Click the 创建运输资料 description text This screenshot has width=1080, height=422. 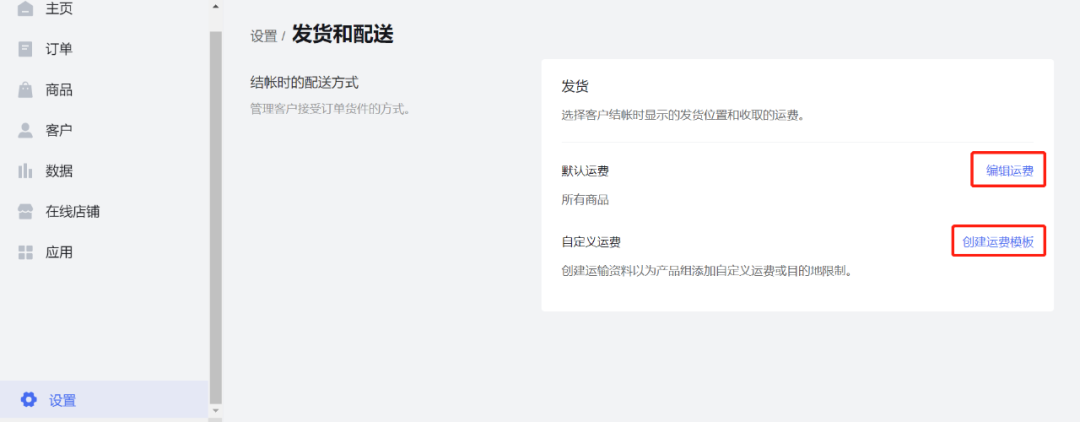(708, 271)
